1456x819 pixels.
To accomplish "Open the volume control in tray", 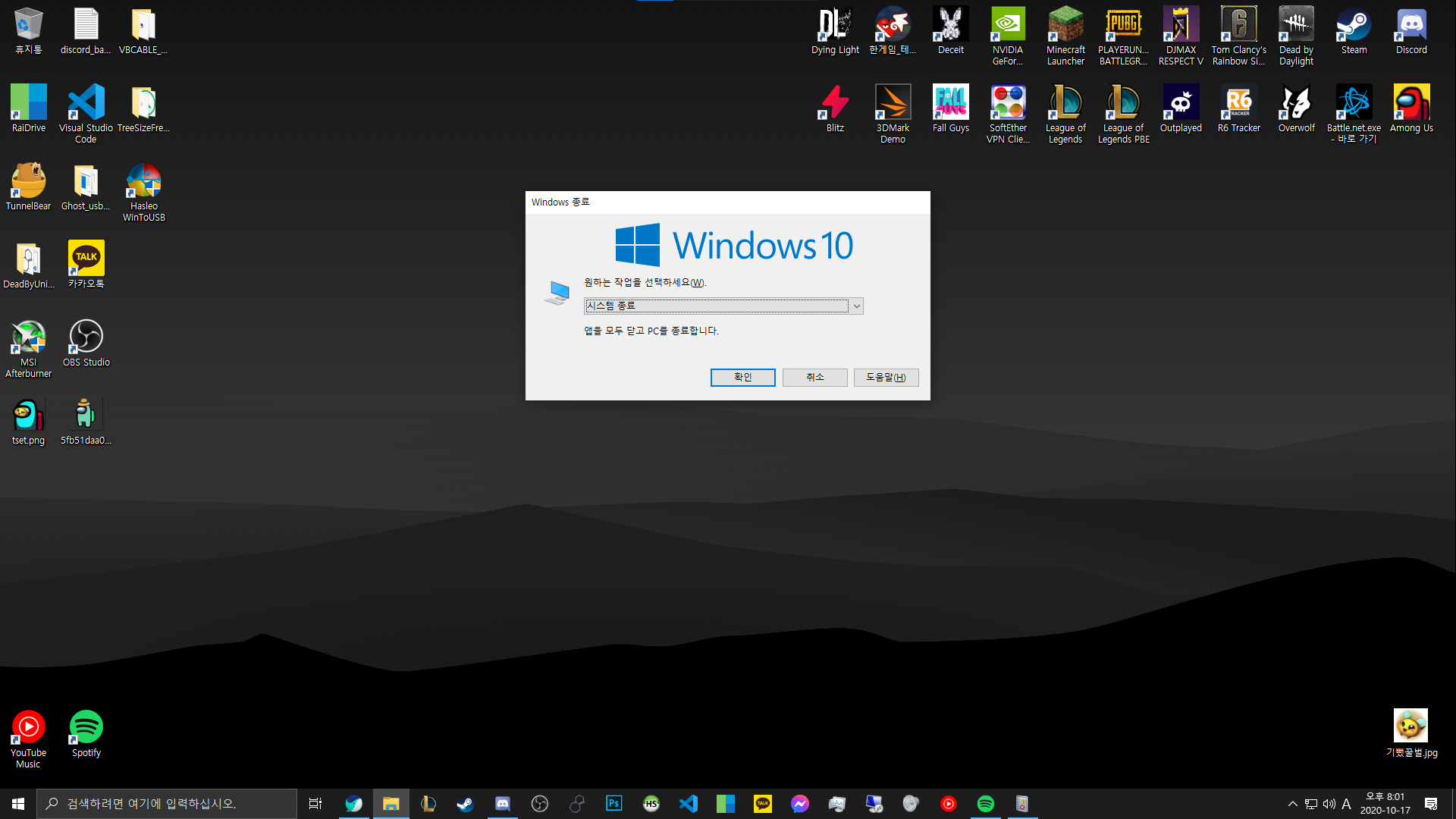I will 1329,804.
